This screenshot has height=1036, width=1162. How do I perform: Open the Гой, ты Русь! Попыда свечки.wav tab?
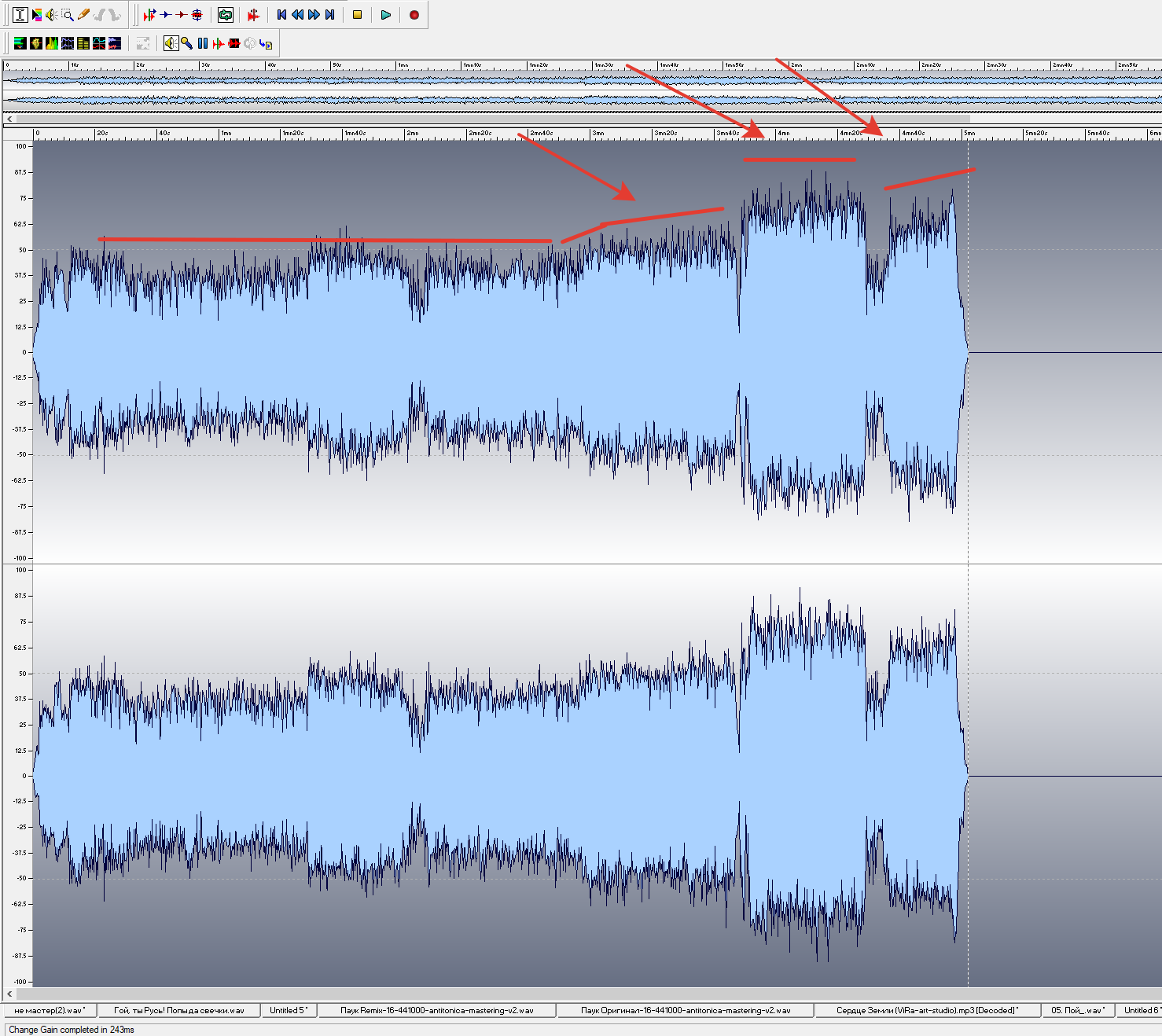(178, 1010)
